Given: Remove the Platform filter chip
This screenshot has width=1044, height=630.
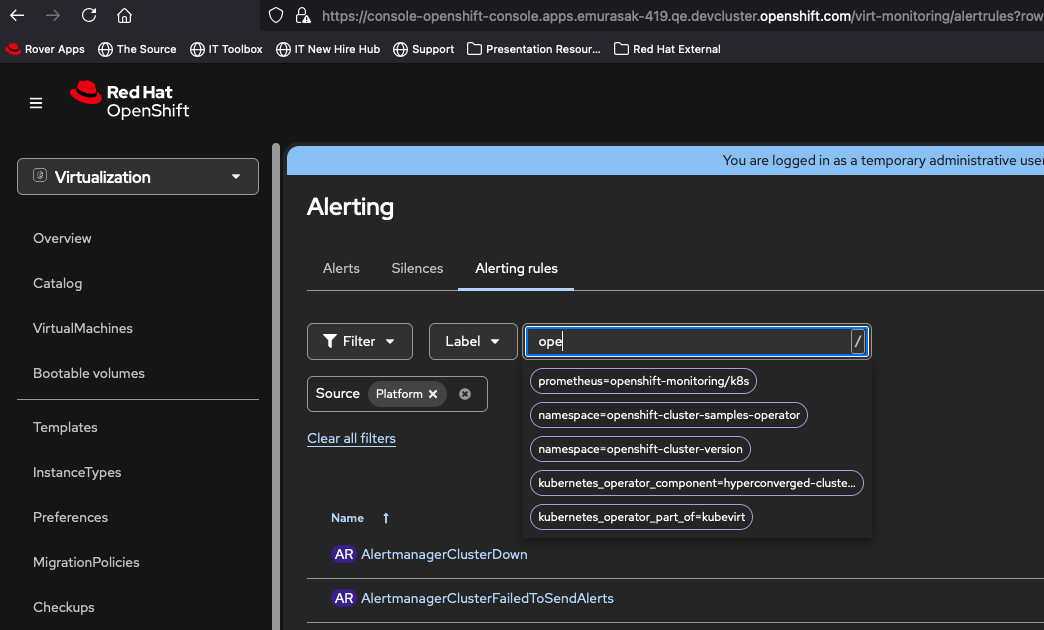Looking at the screenshot, I should 433,394.
